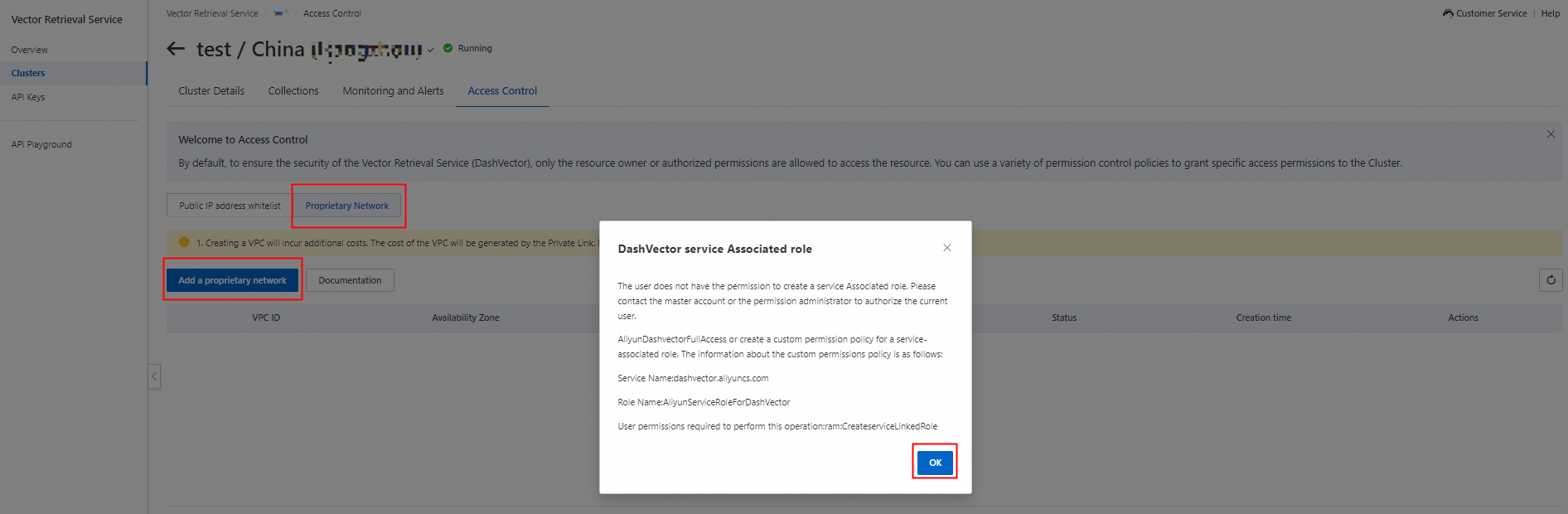Image resolution: width=1568 pixels, height=514 pixels.
Task: Open API Keys in the sidebar
Action: click(28, 97)
